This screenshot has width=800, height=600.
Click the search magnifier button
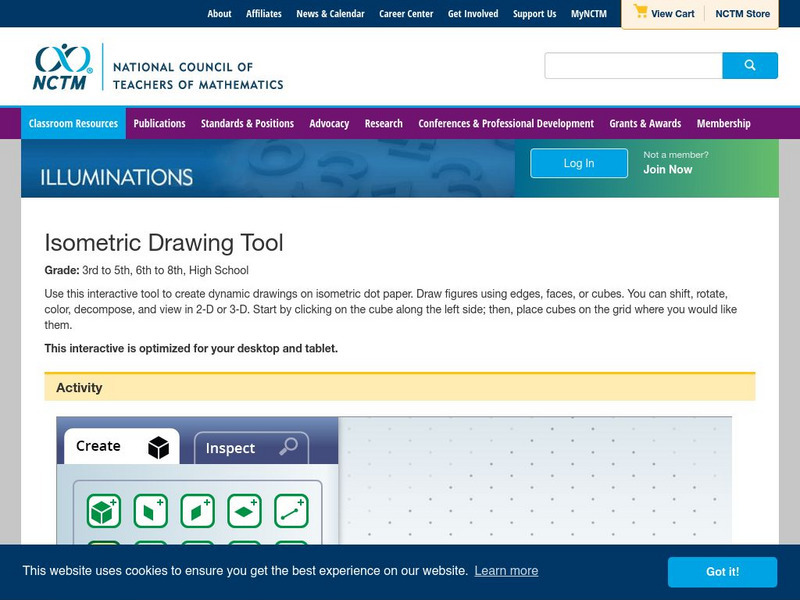click(x=750, y=66)
